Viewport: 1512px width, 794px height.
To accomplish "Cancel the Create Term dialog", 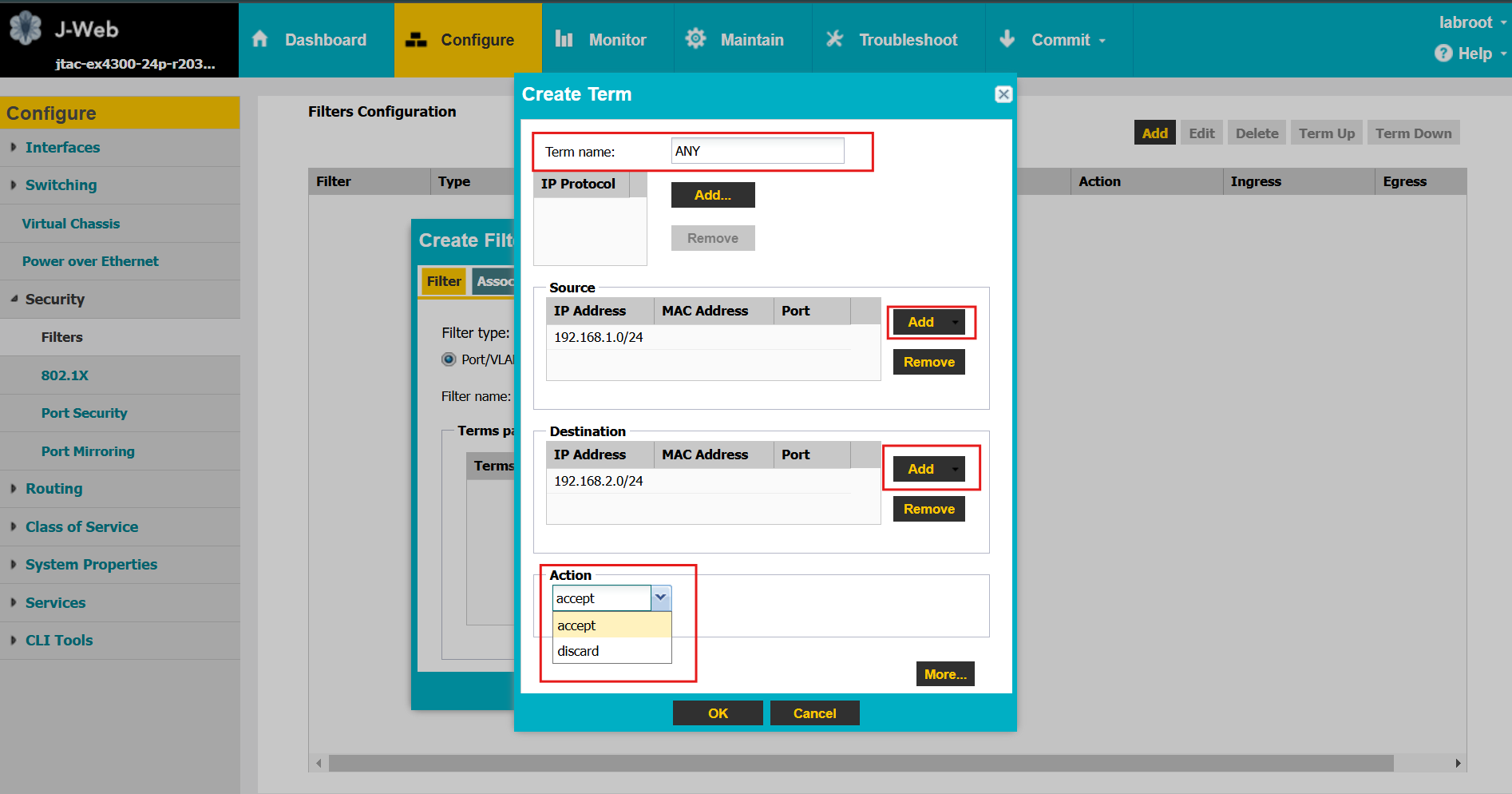I will point(814,712).
